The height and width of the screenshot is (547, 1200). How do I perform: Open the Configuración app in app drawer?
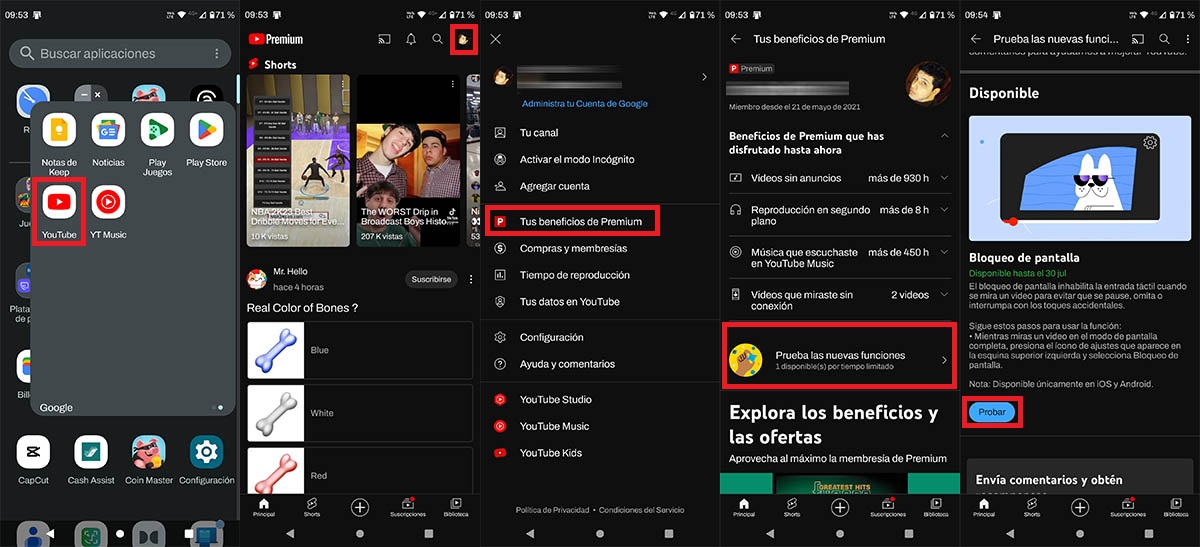(x=206, y=453)
